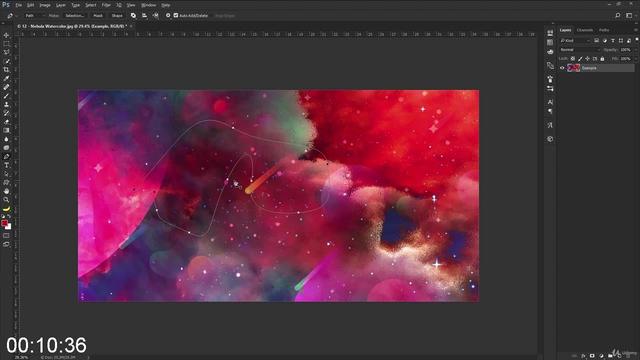
Task: Select the Move tool
Action: coord(6,36)
